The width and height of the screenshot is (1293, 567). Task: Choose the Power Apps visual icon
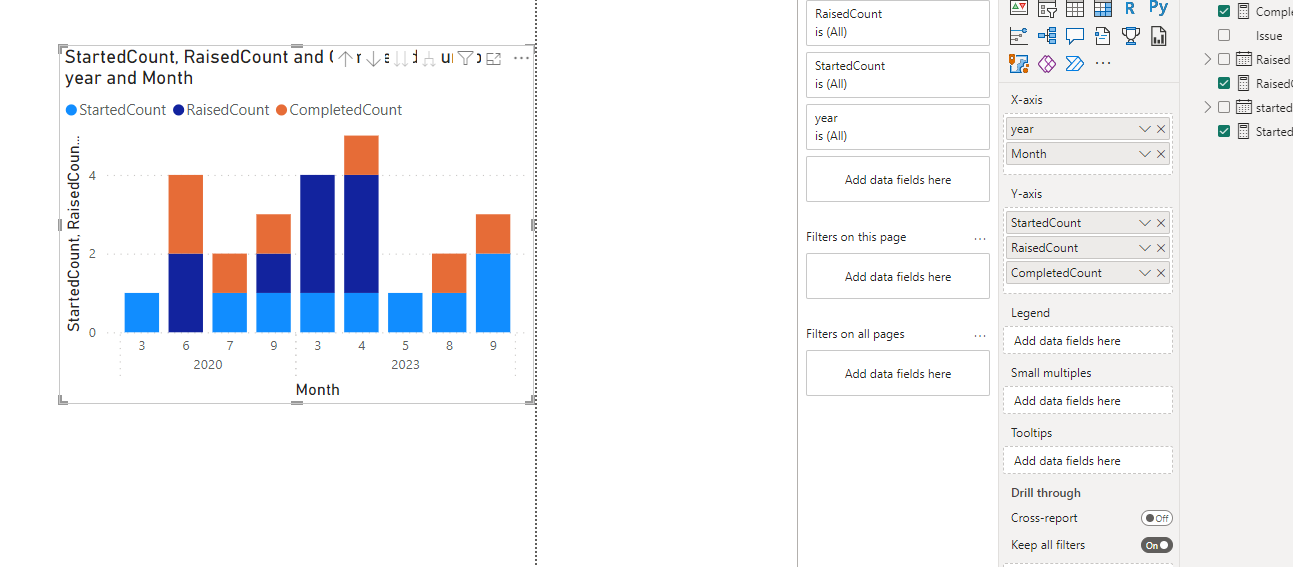(x=1047, y=64)
